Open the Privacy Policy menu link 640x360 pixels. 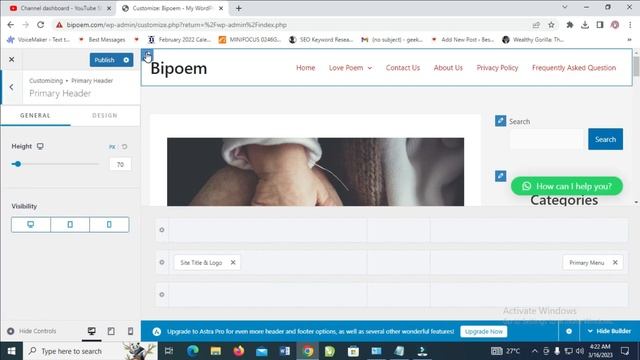[x=497, y=68]
